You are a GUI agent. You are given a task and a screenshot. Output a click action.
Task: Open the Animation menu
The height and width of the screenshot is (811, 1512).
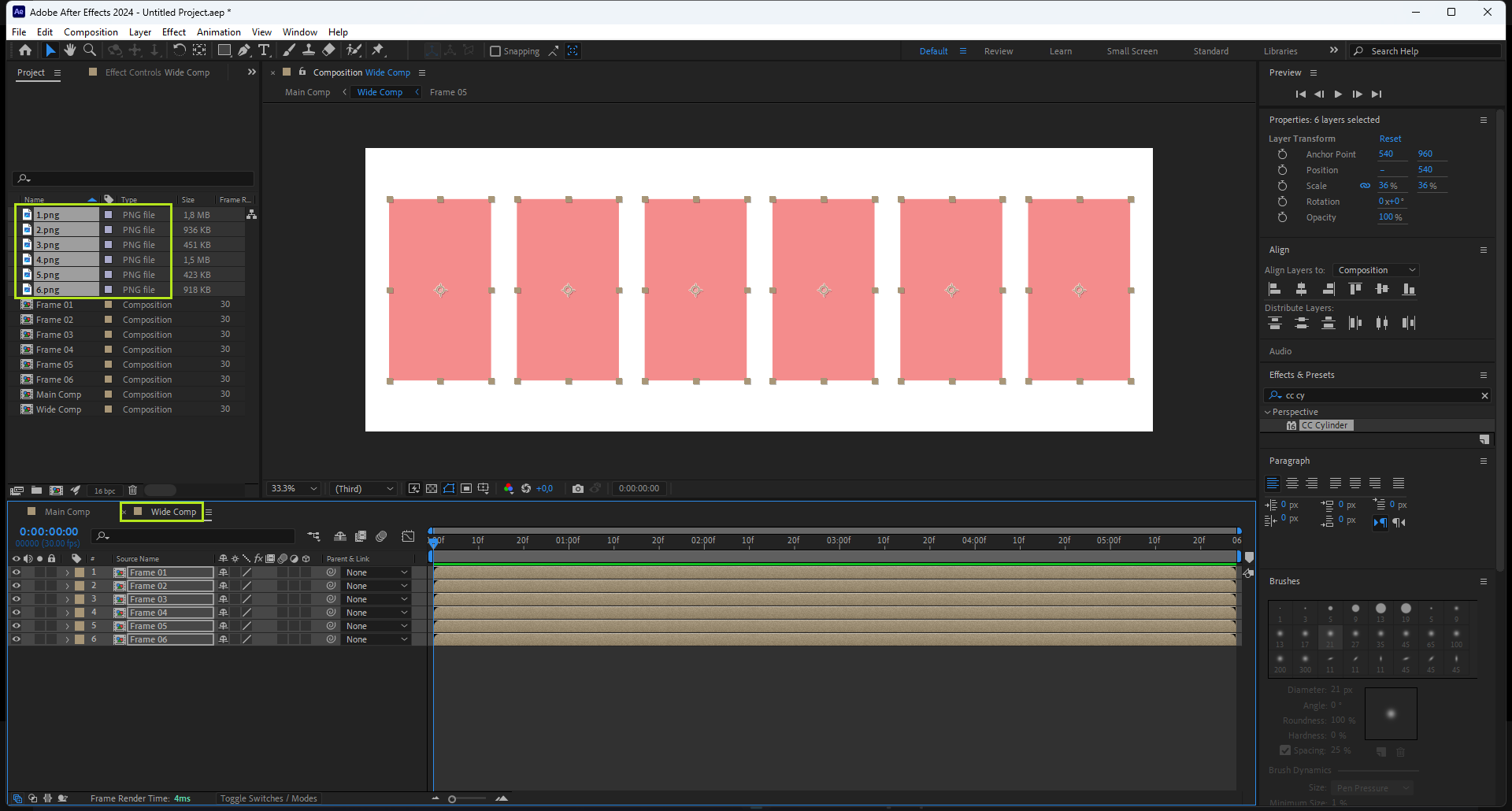[x=218, y=32]
